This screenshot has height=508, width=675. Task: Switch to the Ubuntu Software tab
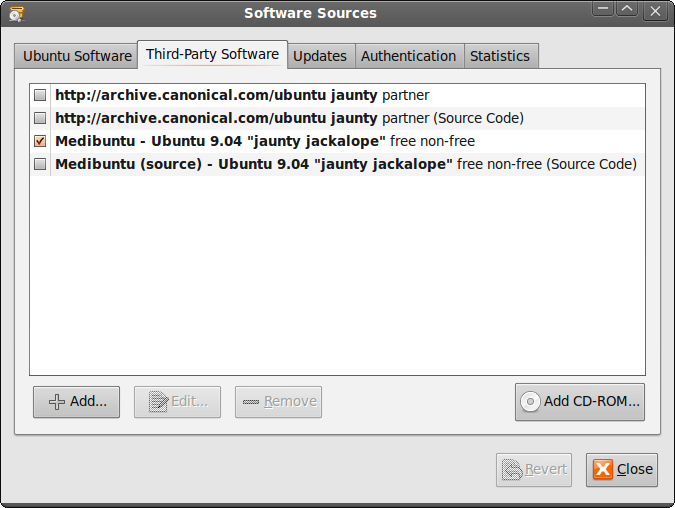click(x=77, y=56)
